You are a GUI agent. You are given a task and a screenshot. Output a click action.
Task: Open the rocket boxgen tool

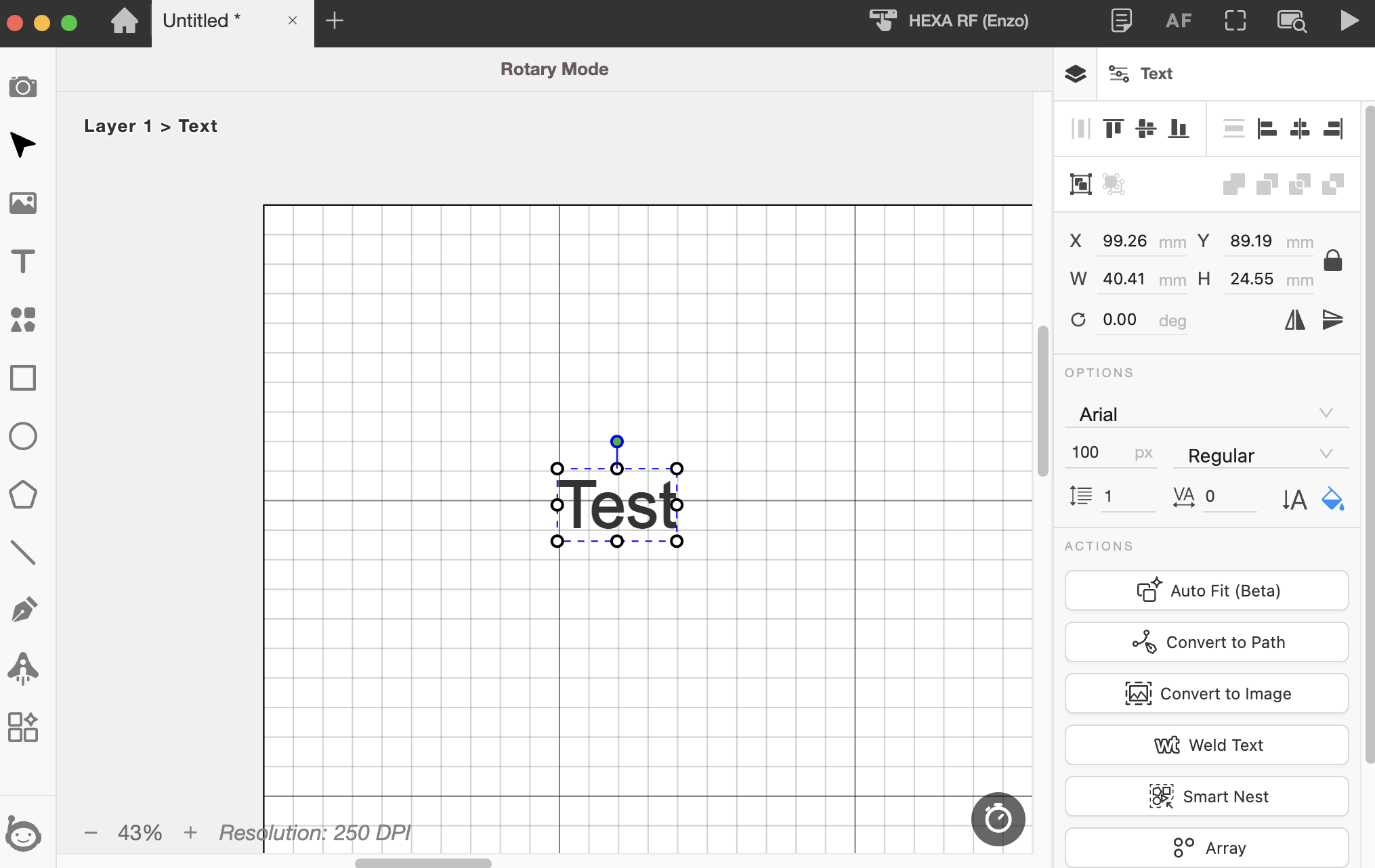pos(23,668)
